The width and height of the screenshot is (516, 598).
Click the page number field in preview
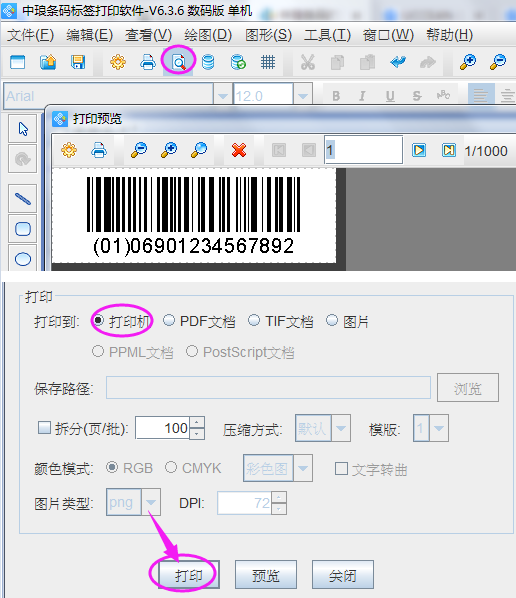coord(363,150)
